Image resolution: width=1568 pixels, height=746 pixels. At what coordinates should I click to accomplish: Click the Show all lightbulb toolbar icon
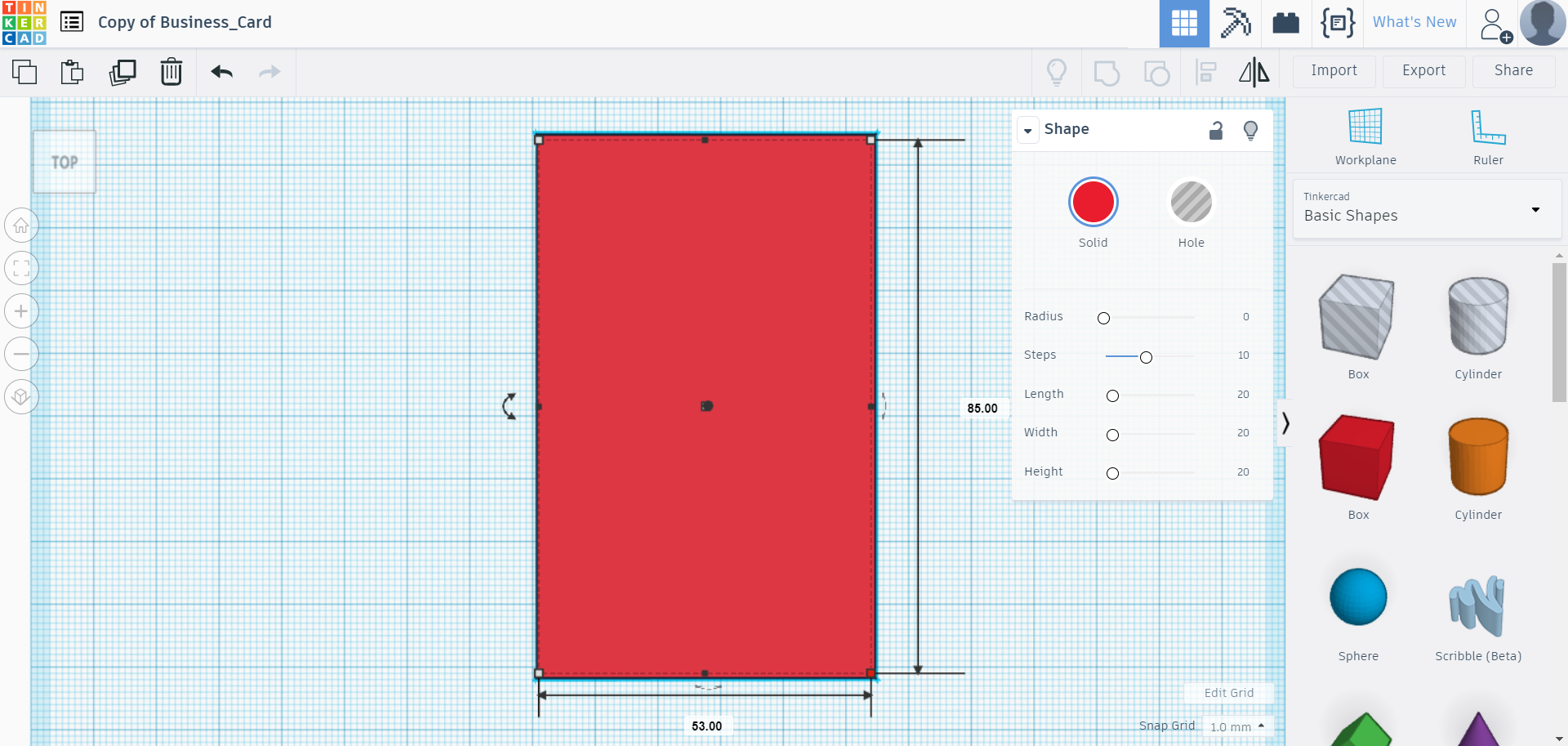point(1057,72)
